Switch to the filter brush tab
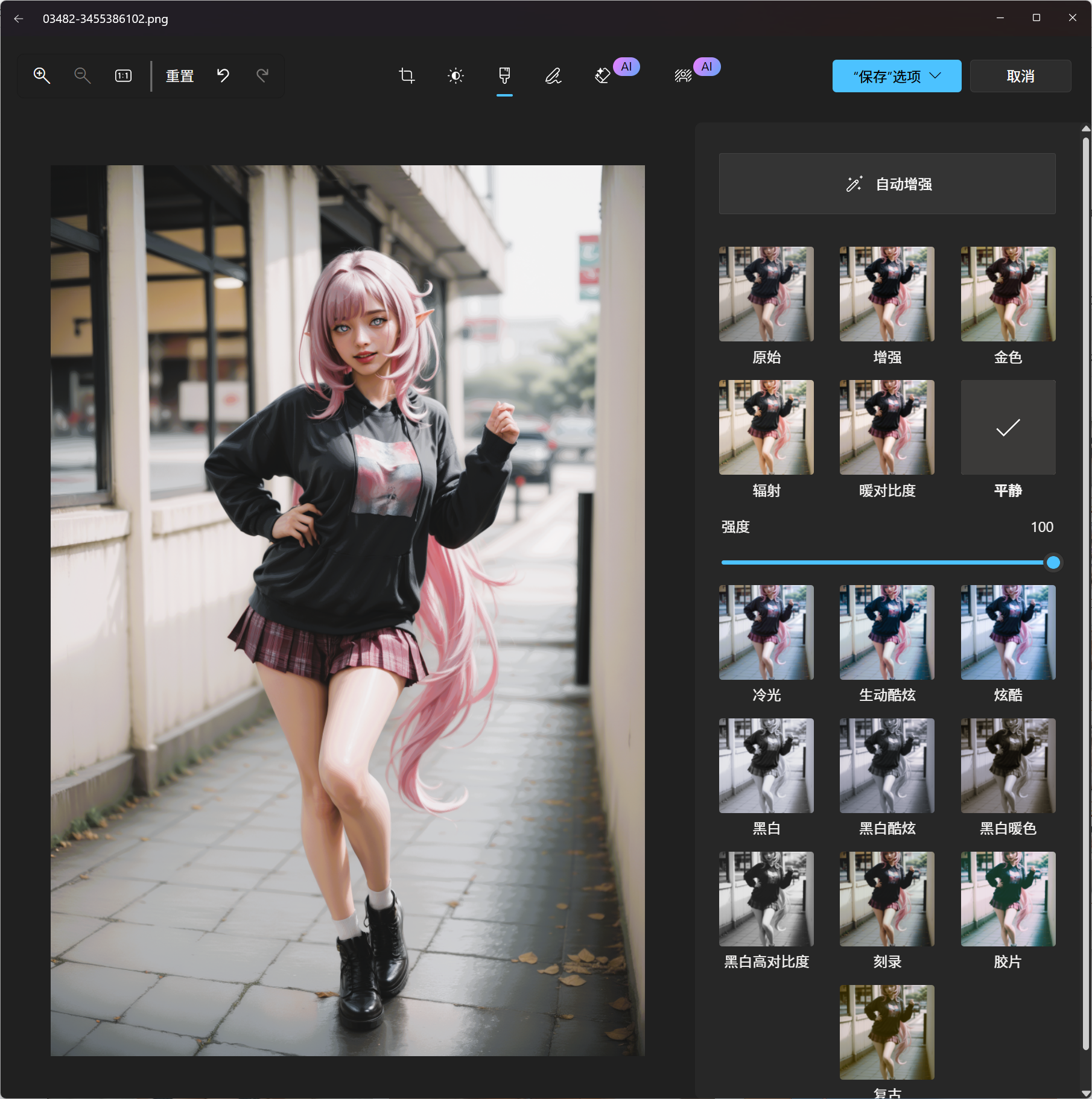1092x1099 pixels. point(504,75)
